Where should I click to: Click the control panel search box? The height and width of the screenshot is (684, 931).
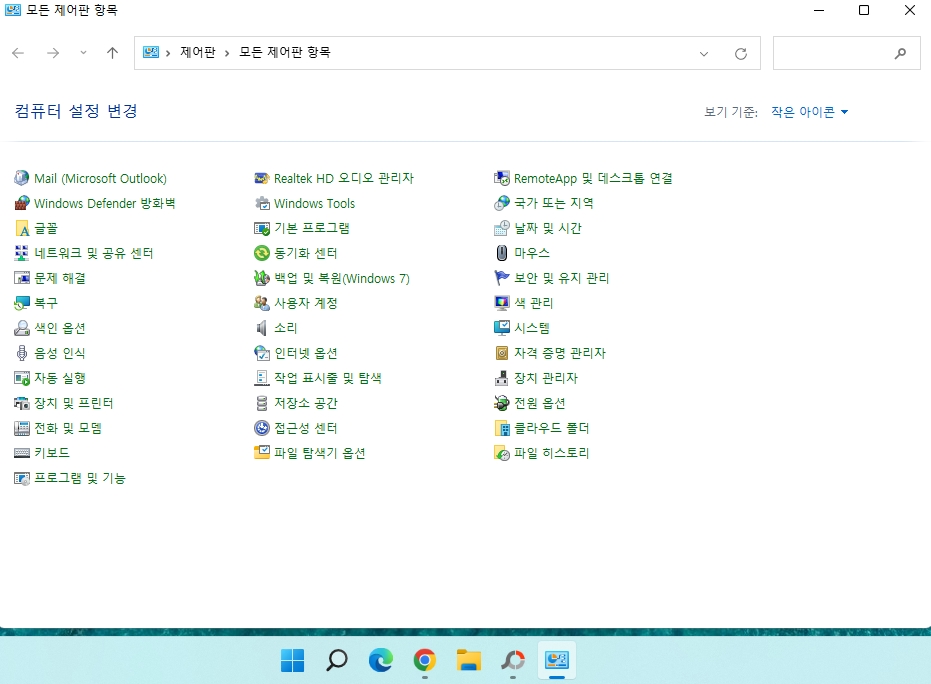click(846, 53)
